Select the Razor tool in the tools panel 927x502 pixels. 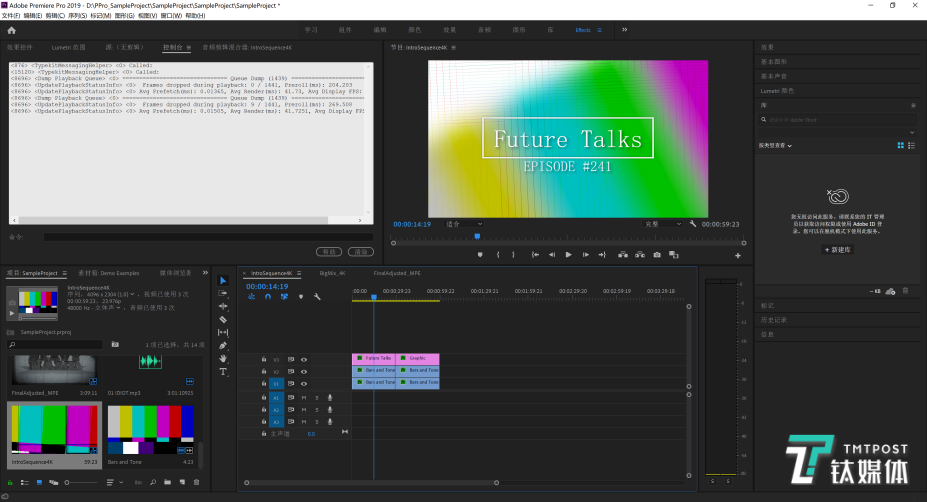(x=223, y=319)
